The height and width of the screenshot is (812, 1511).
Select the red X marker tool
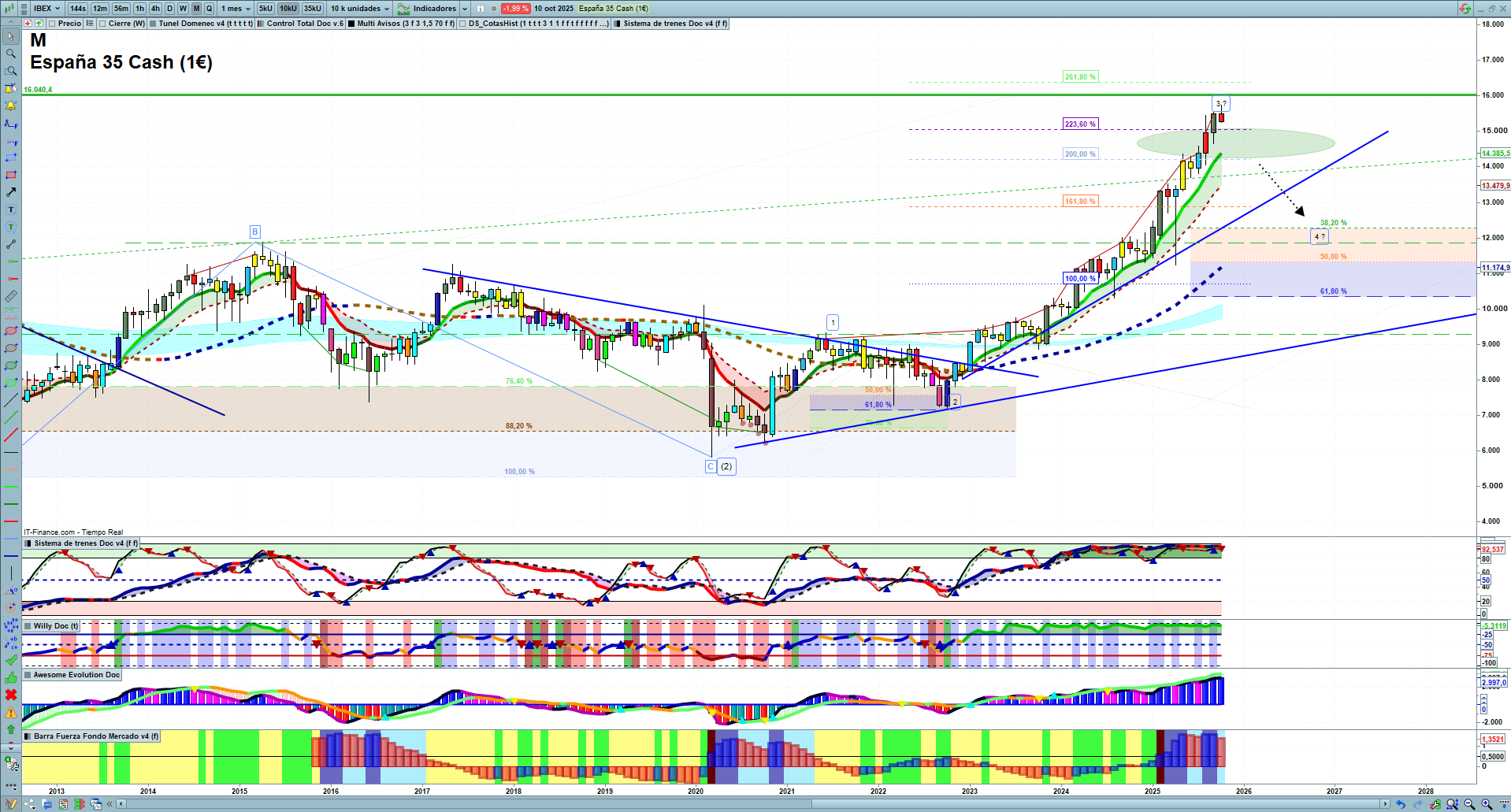tap(11, 695)
